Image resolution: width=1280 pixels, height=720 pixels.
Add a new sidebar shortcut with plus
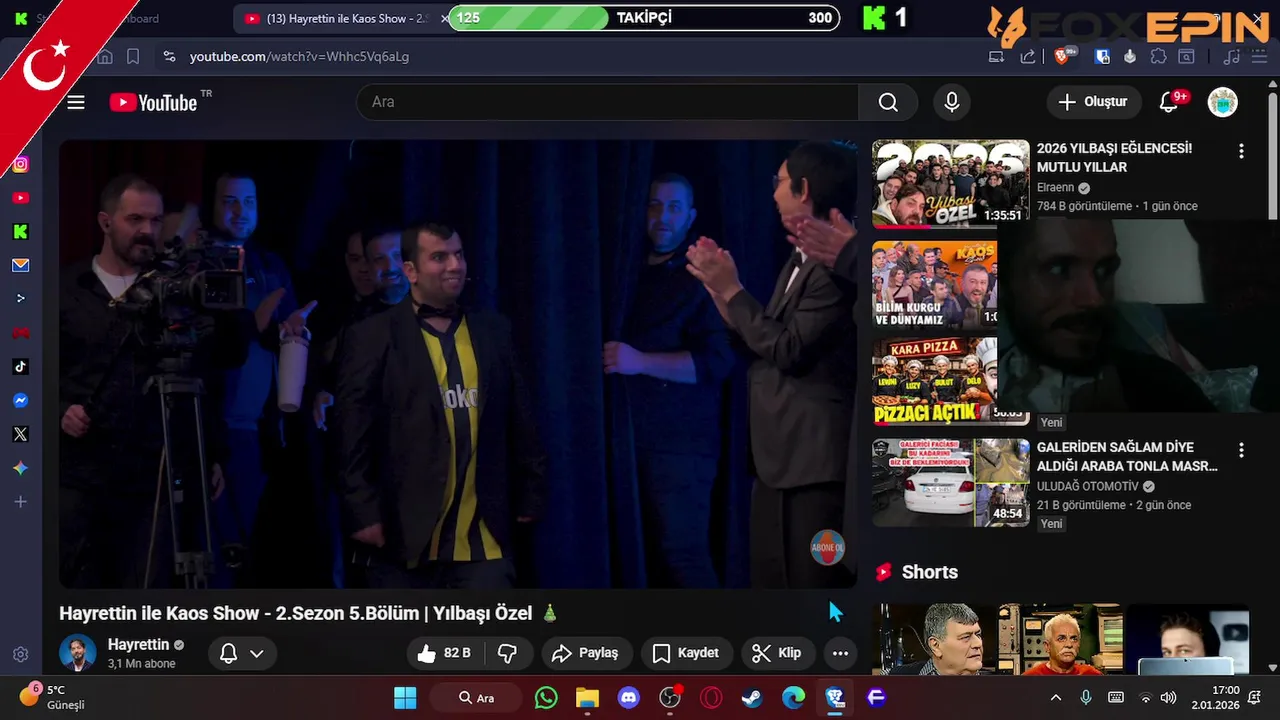(20, 502)
